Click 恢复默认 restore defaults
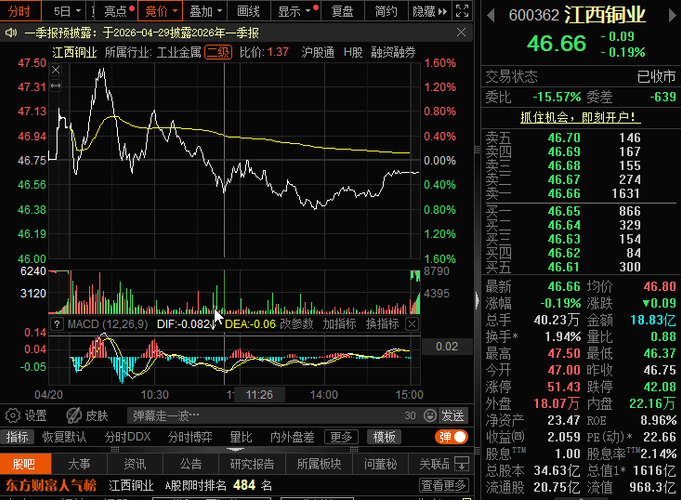681x500 pixels. click(x=64, y=437)
